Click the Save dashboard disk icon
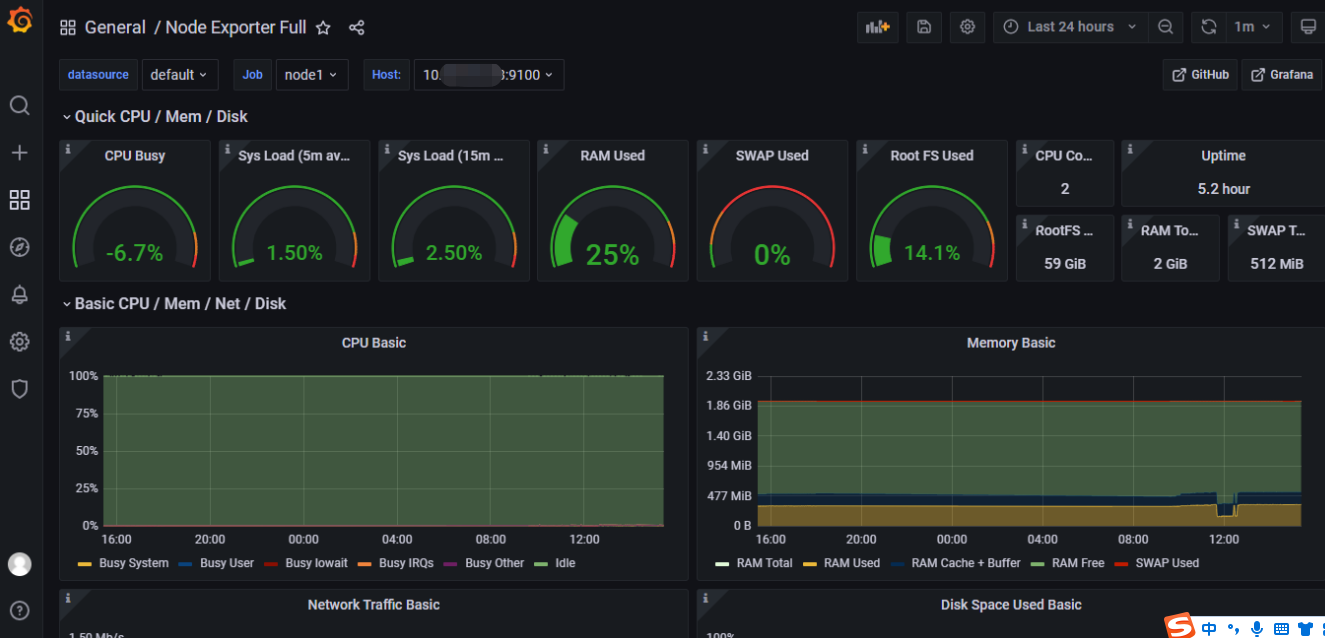This screenshot has width=1325, height=638. (x=924, y=27)
